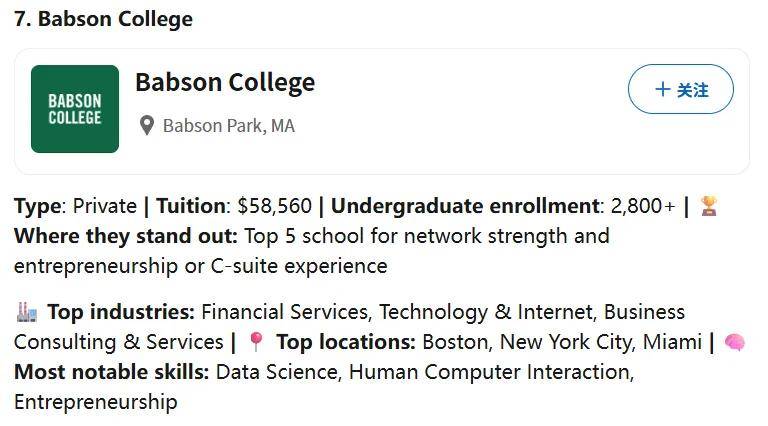Click the 'Type' label text

point(38,207)
